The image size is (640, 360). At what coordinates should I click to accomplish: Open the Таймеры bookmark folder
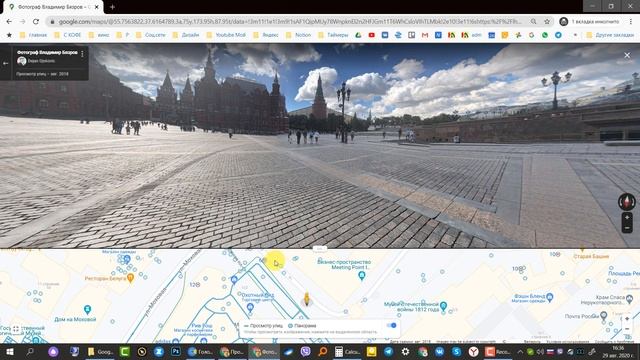(x=333, y=35)
